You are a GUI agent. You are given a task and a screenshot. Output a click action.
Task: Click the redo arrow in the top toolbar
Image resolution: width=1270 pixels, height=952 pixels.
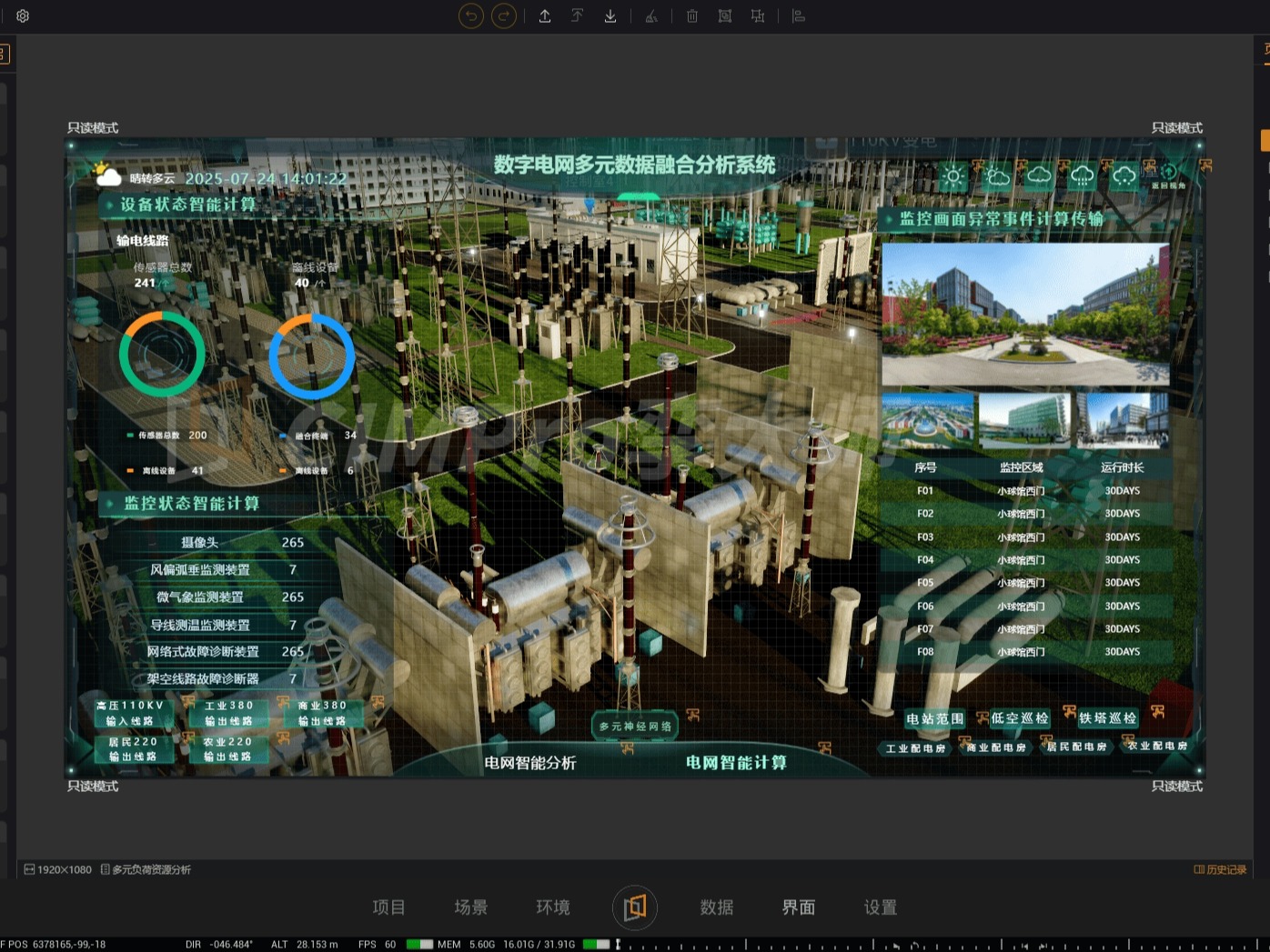click(x=503, y=15)
